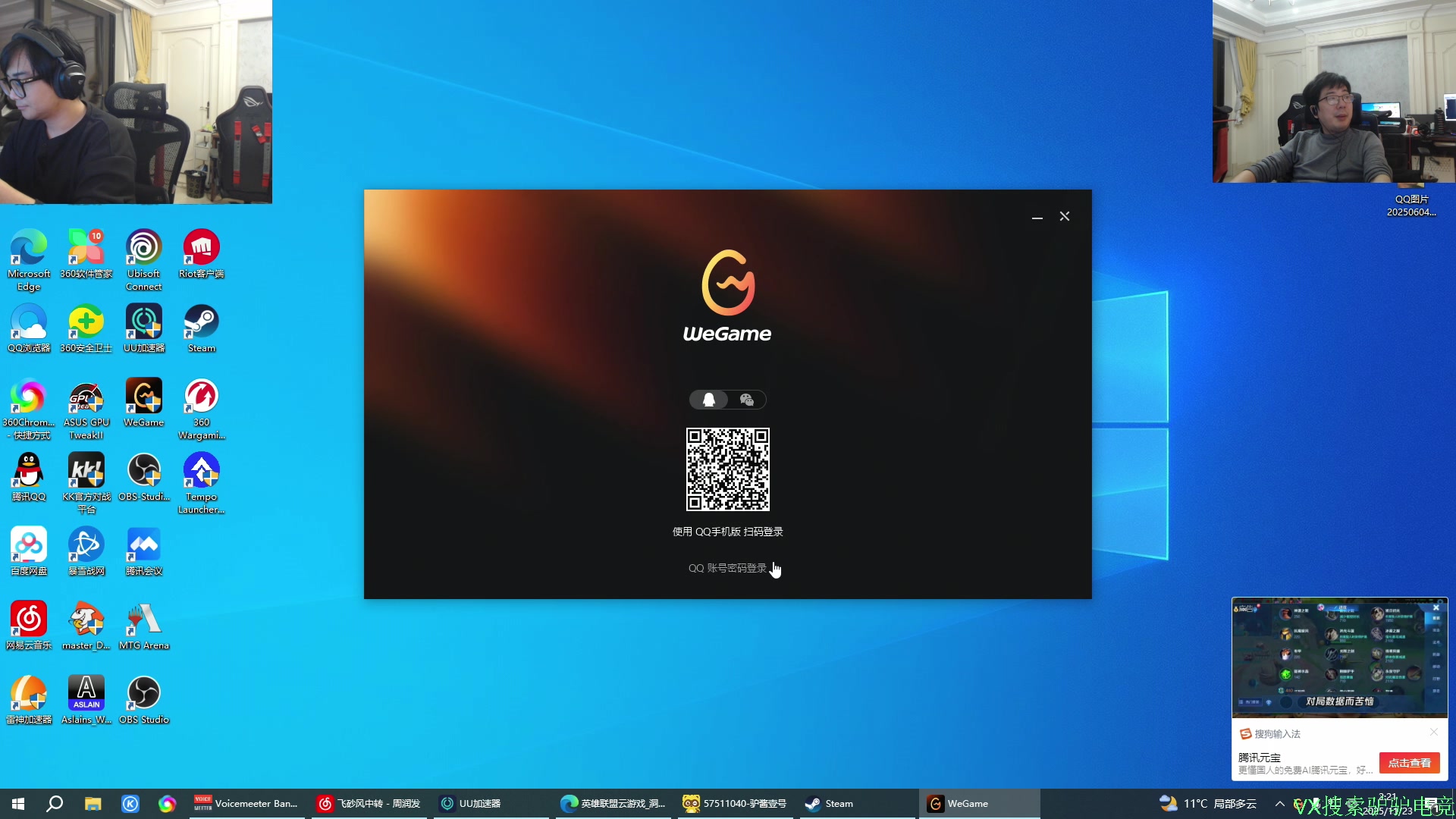1456x819 pixels.
Task: Switch to Steam taskbar item
Action: (x=830, y=804)
